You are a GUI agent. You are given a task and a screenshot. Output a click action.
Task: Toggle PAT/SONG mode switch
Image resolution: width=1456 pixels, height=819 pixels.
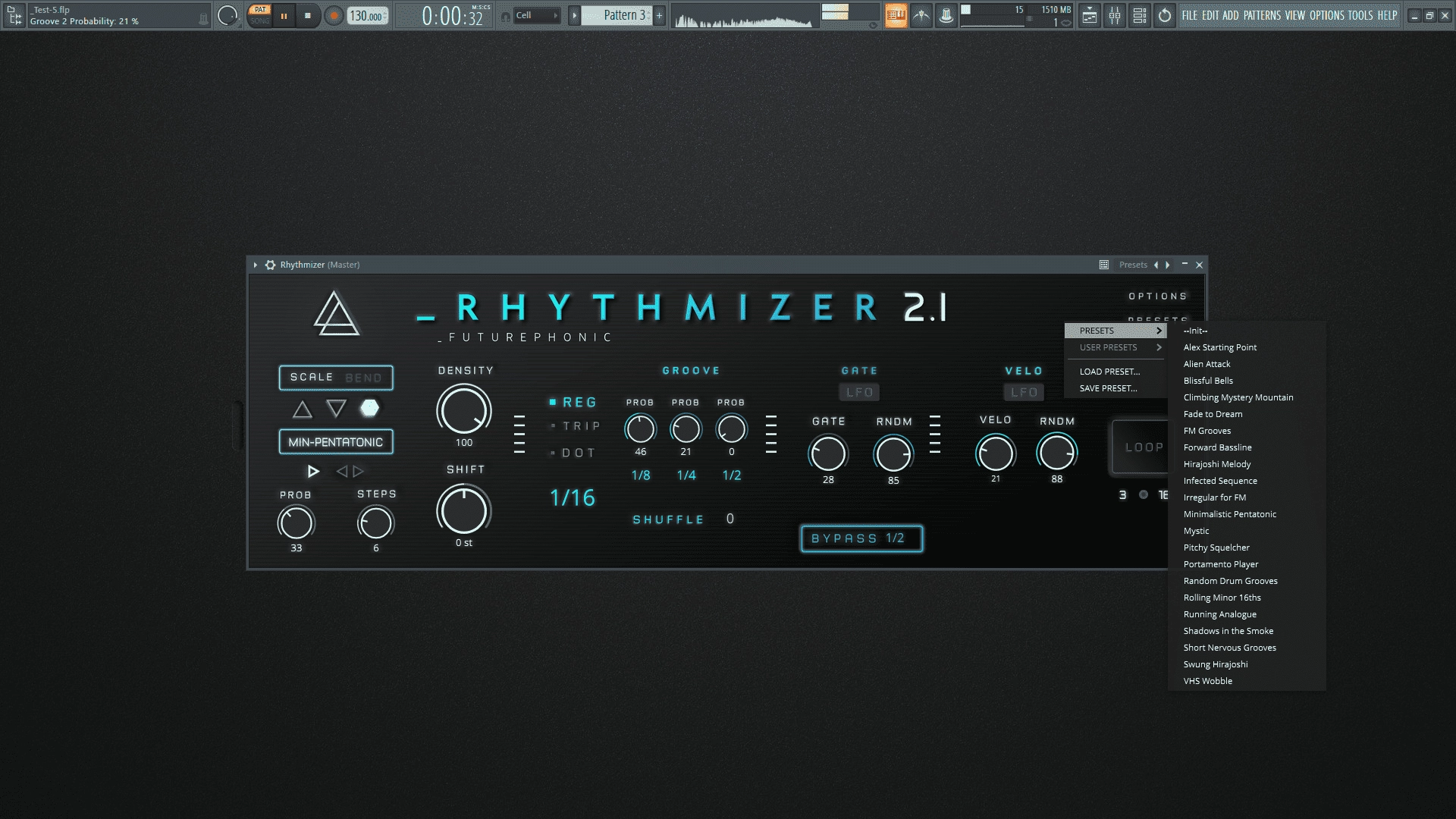tap(260, 15)
